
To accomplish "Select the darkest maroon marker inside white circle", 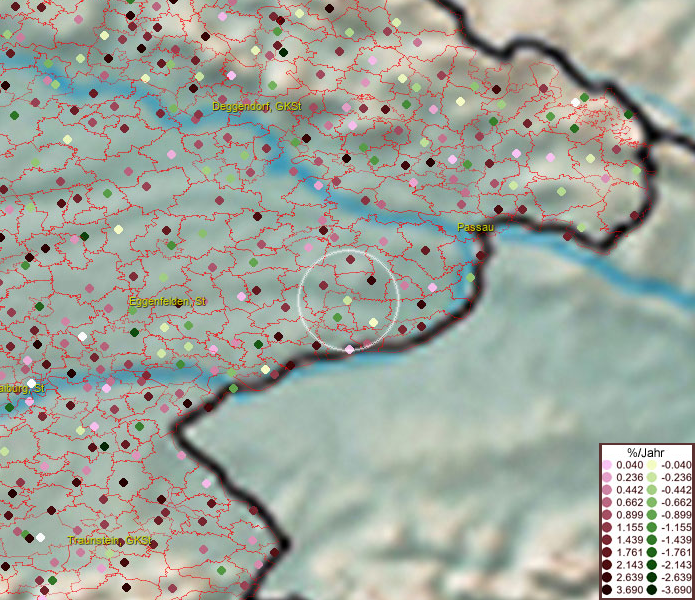I will 371,281.
